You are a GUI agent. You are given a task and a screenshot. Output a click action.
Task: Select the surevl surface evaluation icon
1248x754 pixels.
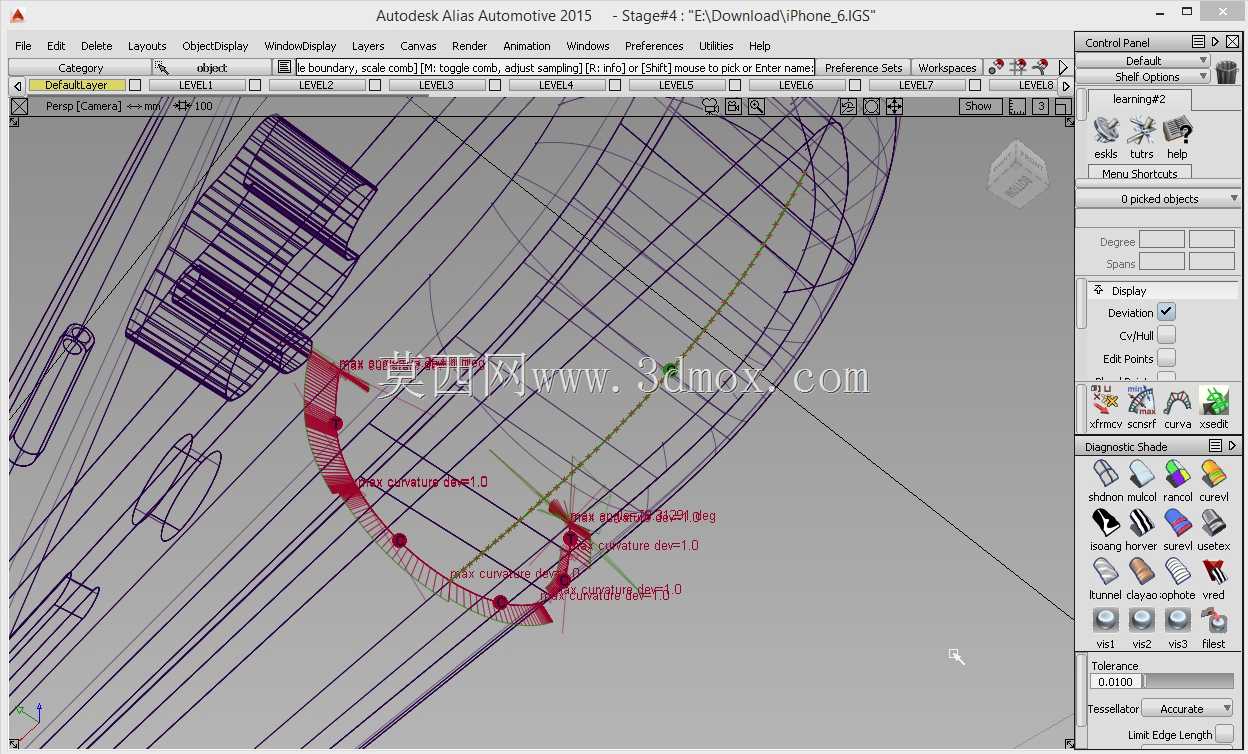[1178, 522]
